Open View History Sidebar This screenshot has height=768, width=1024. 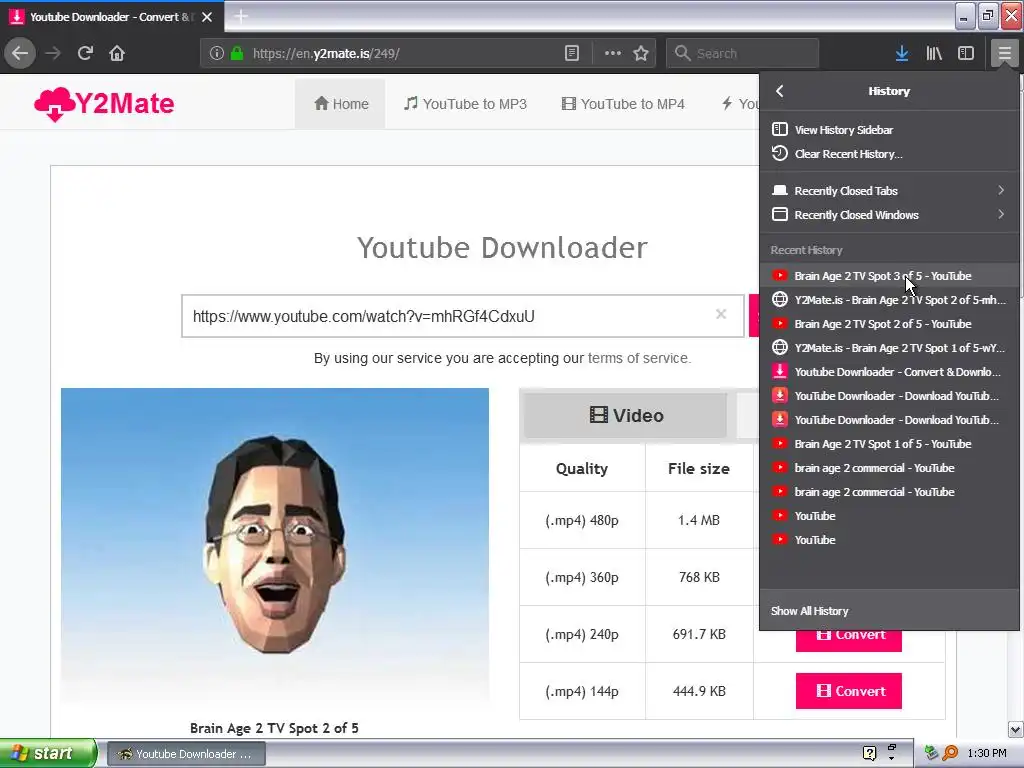coord(889,129)
